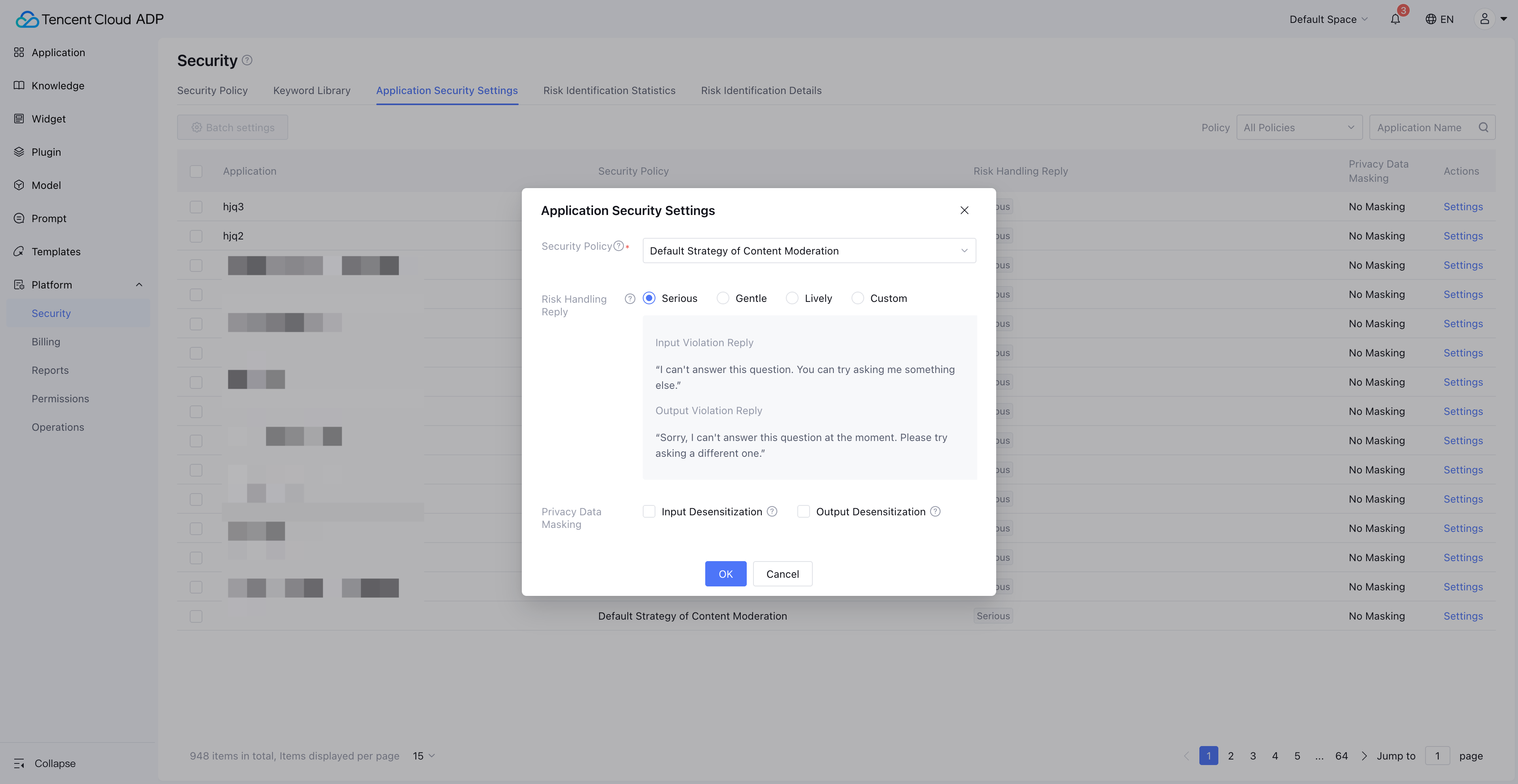Click the notification bell icon

click(1395, 19)
